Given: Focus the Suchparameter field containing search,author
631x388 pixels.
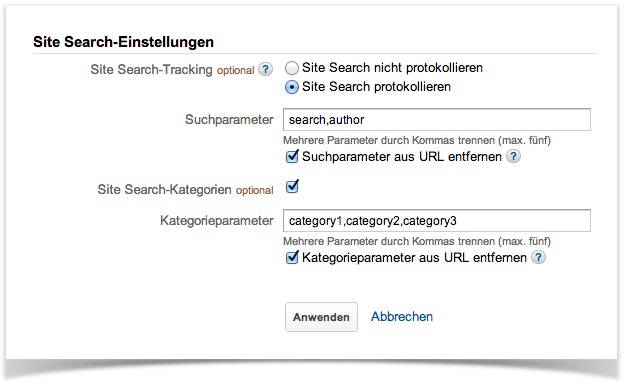Looking at the screenshot, I should [437, 120].
